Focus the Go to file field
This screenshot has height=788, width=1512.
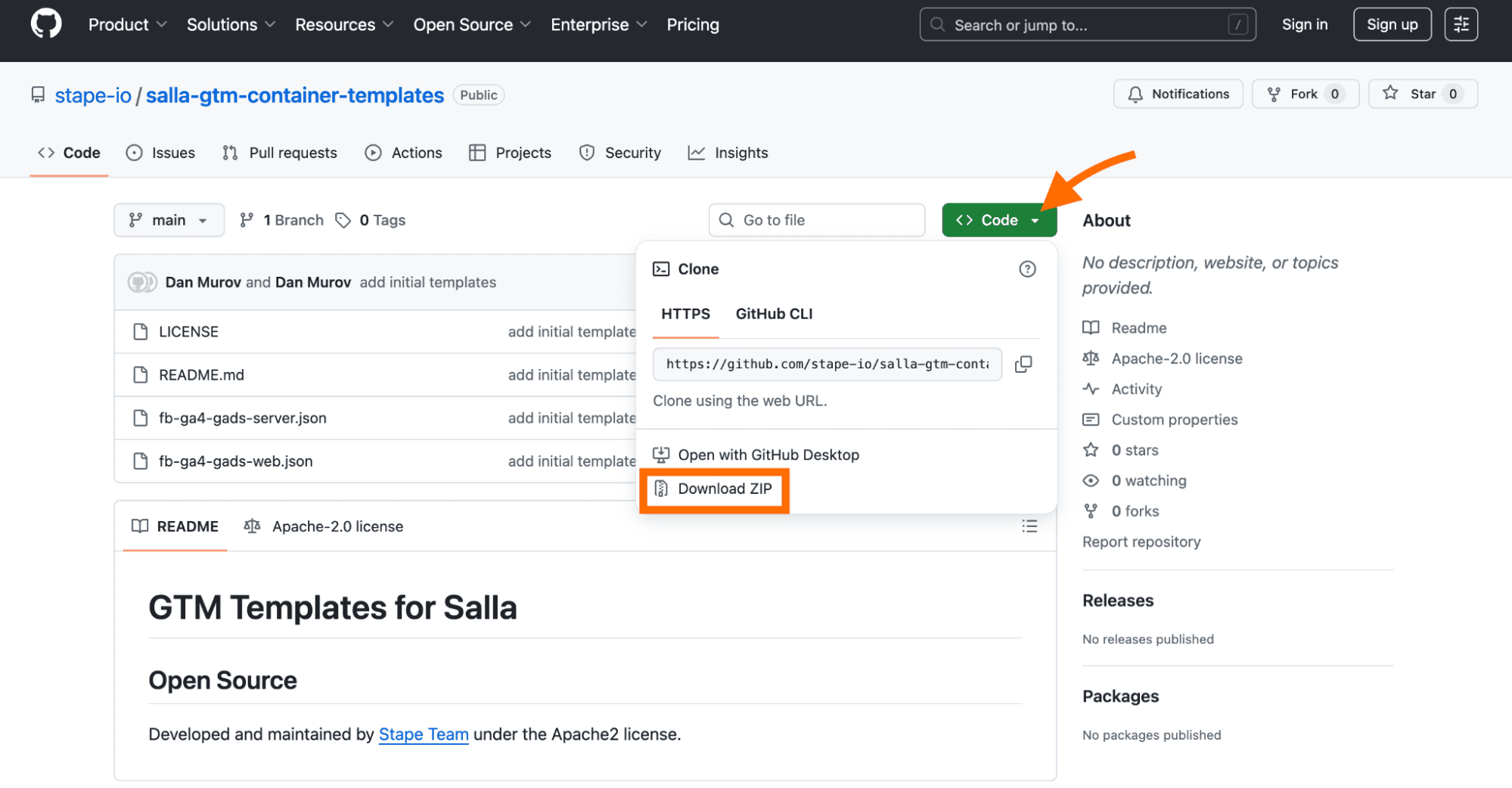click(x=817, y=220)
